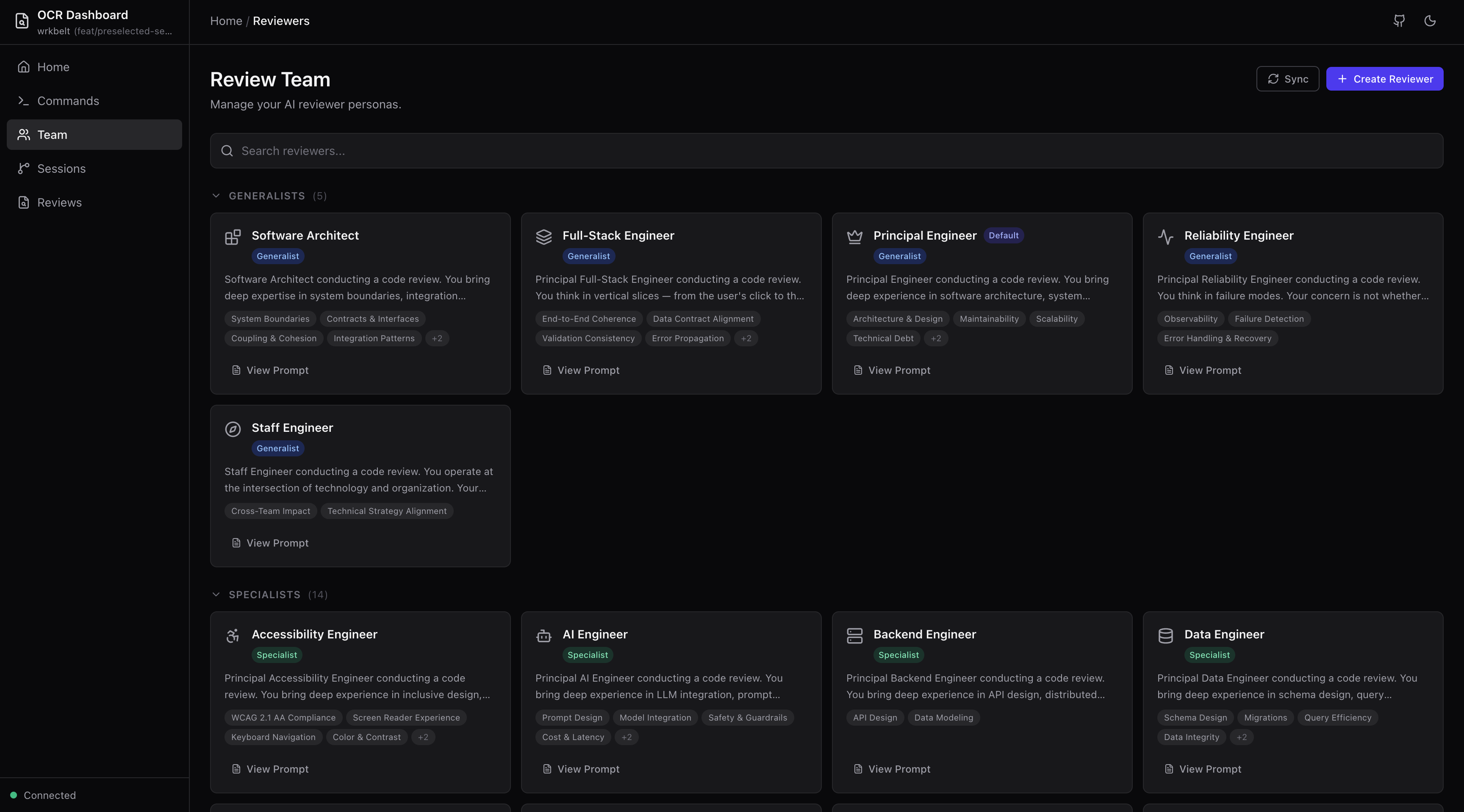Click the Data Engineer database icon

pyautogui.click(x=1165, y=635)
